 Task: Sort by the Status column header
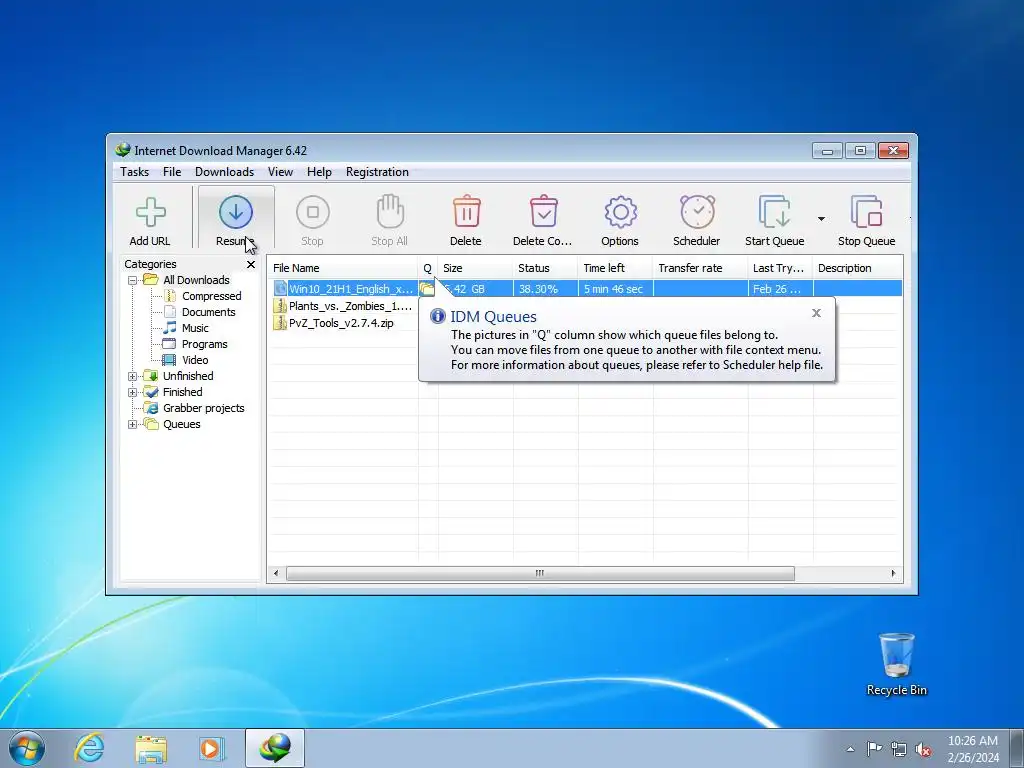(545, 268)
